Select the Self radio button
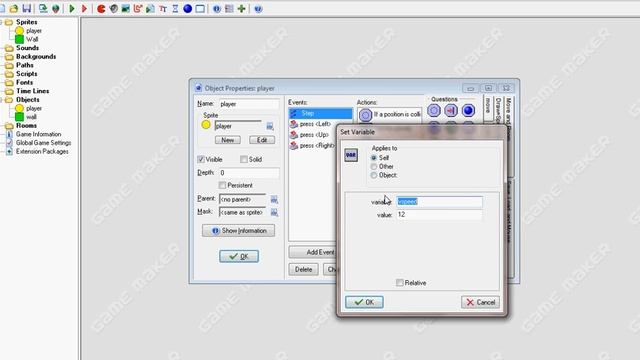 point(374,158)
